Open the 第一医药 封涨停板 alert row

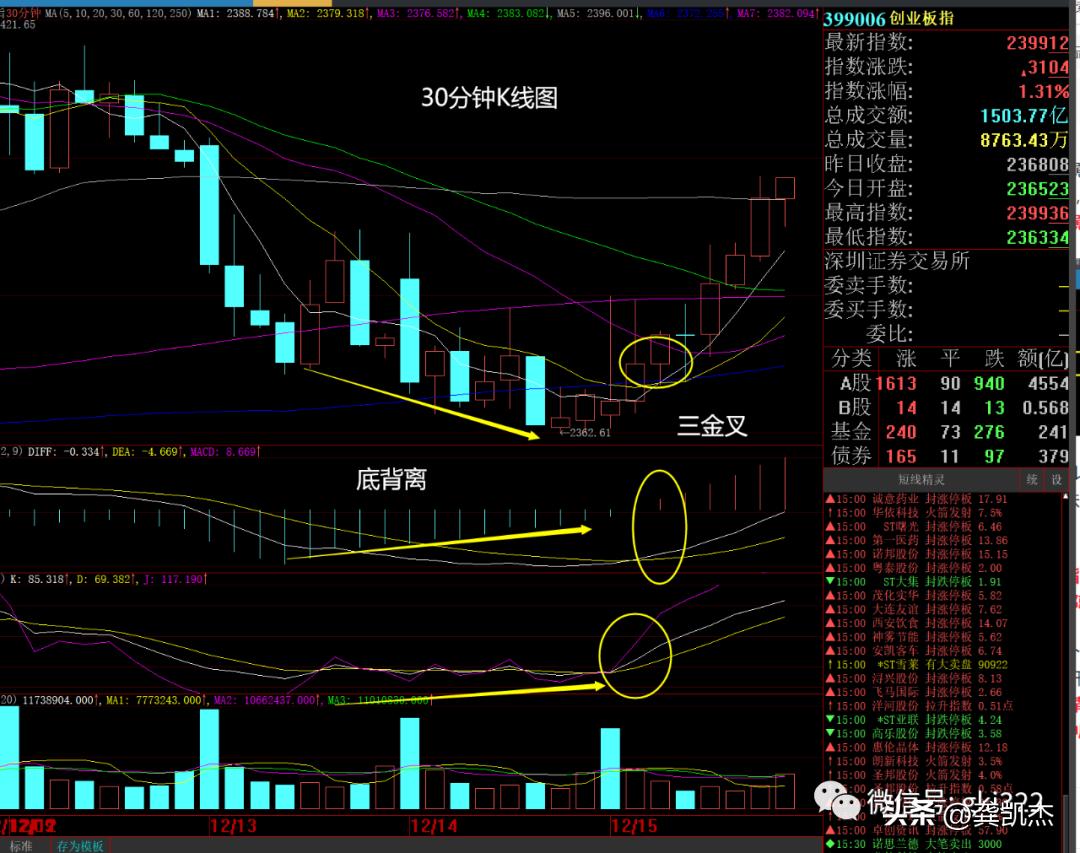point(917,540)
